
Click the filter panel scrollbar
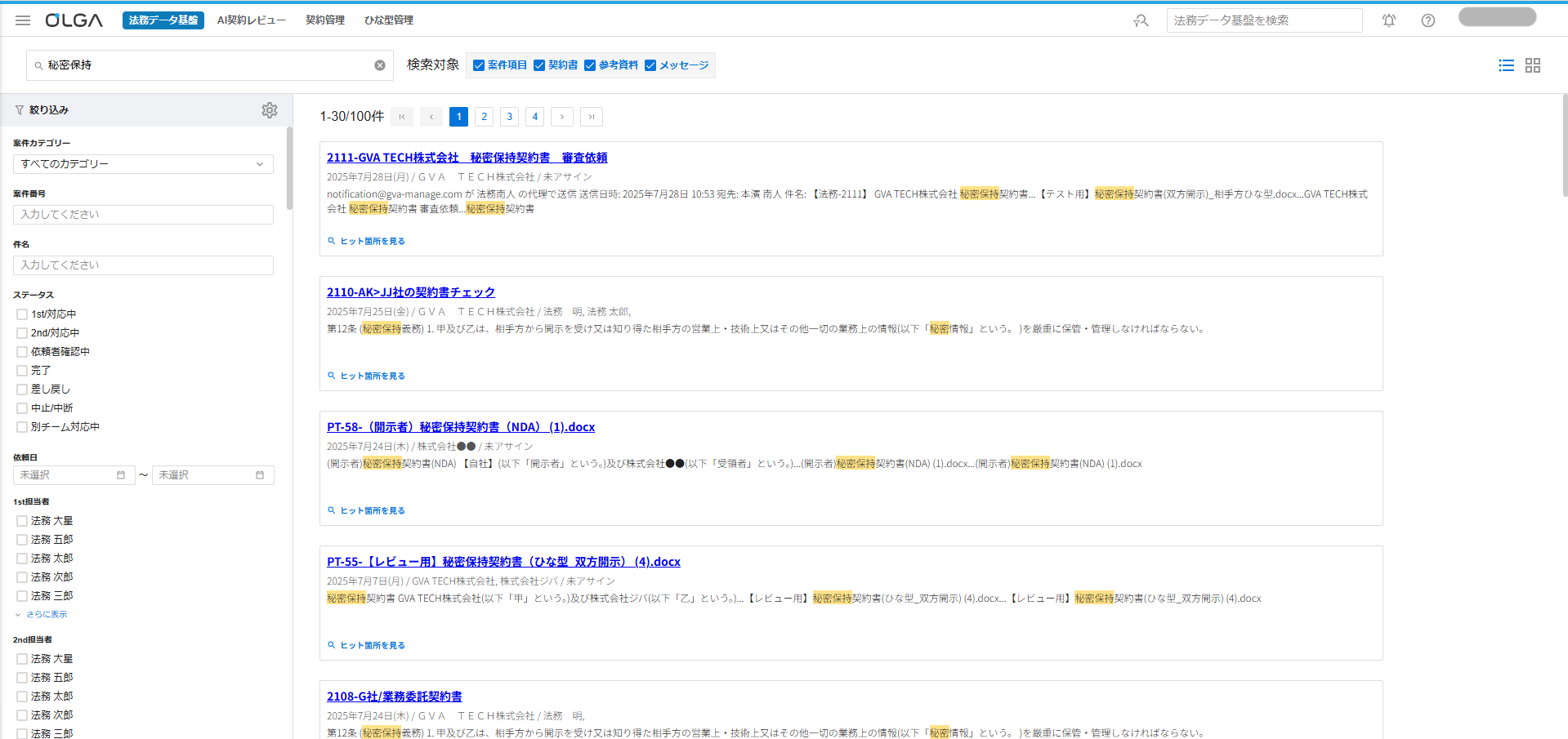[x=289, y=167]
